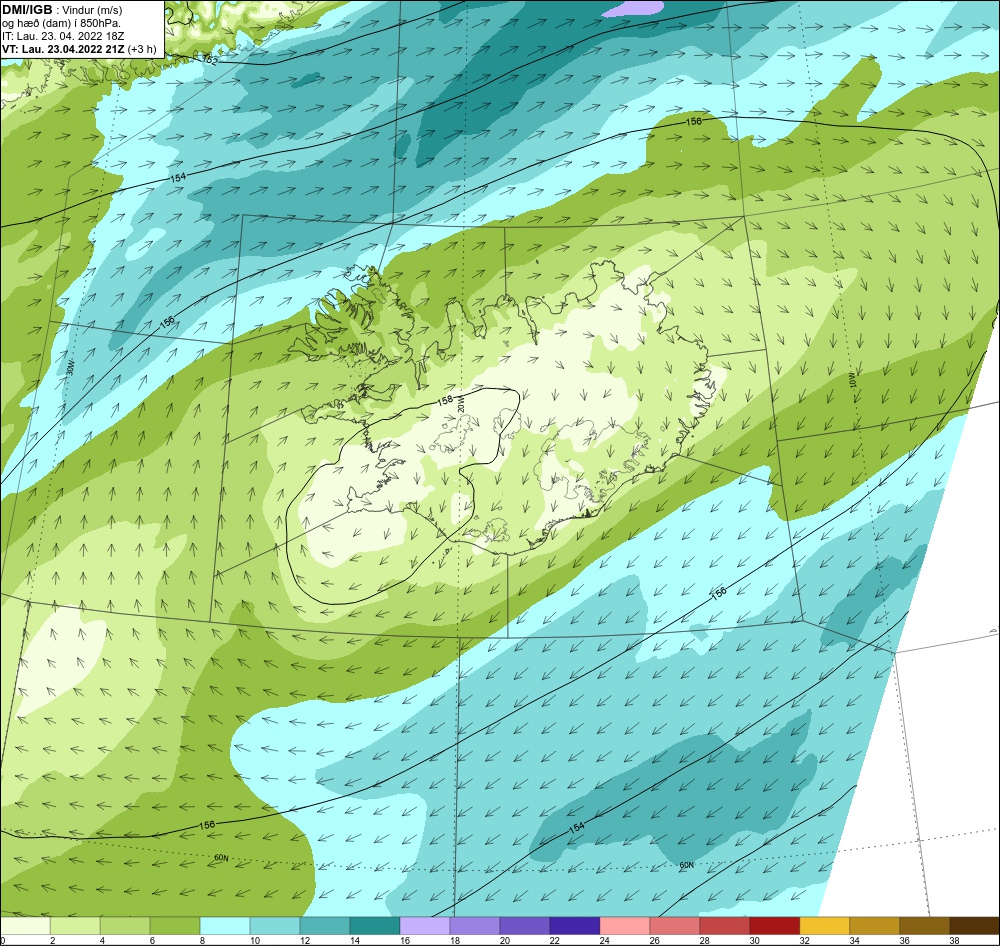Click the purple swatch between 18 and 20

click(x=474, y=926)
